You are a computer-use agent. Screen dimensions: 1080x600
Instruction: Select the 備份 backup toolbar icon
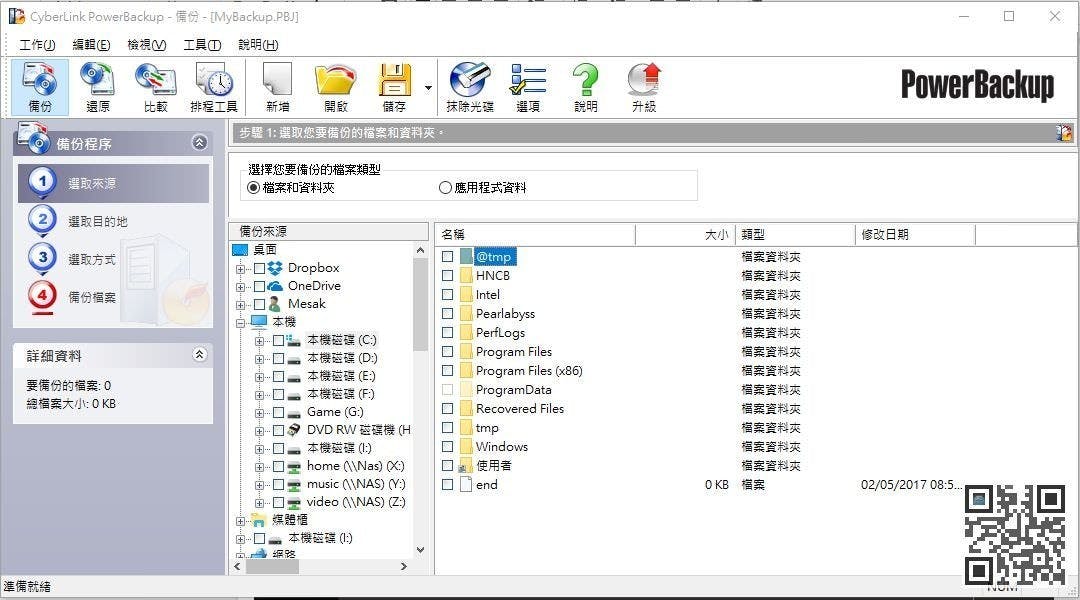(x=40, y=87)
